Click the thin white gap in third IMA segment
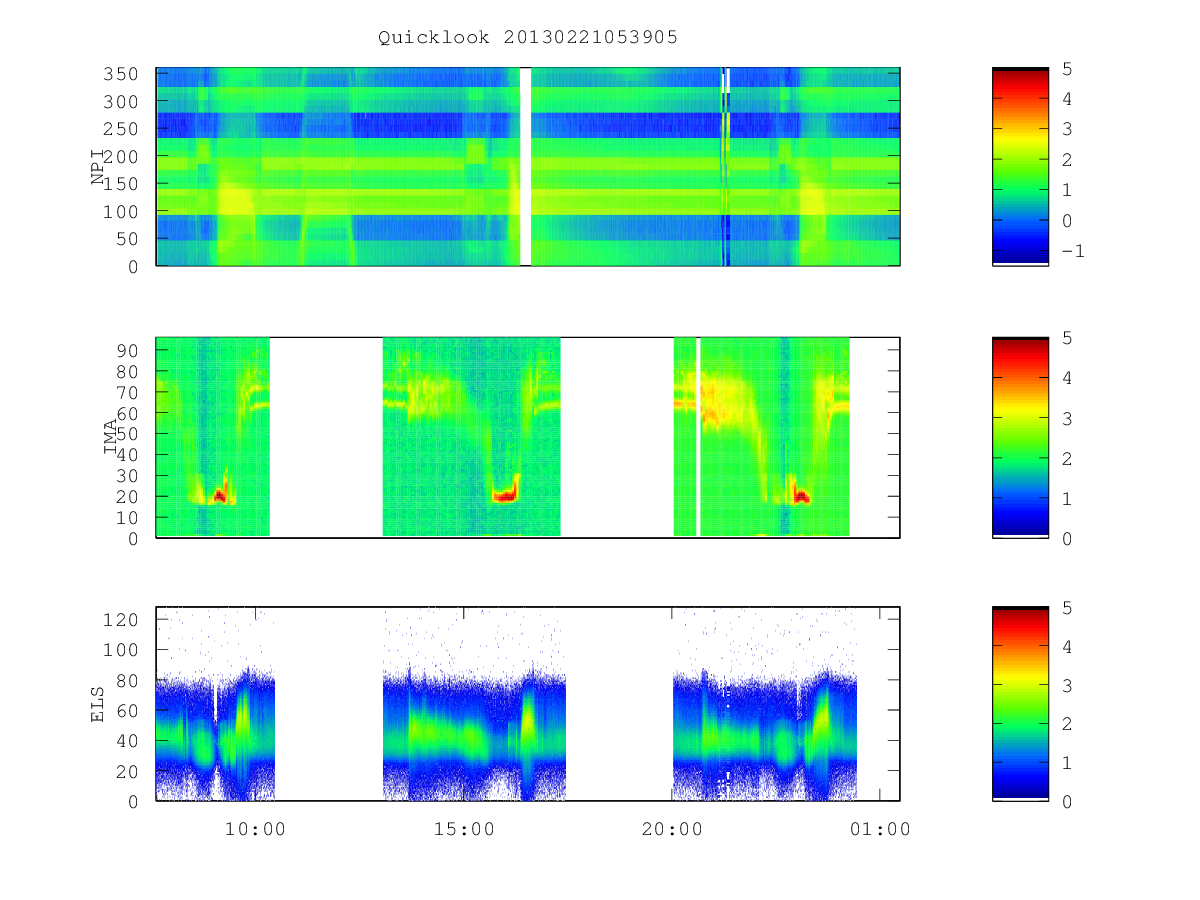The height and width of the screenshot is (900, 1200). [698, 437]
